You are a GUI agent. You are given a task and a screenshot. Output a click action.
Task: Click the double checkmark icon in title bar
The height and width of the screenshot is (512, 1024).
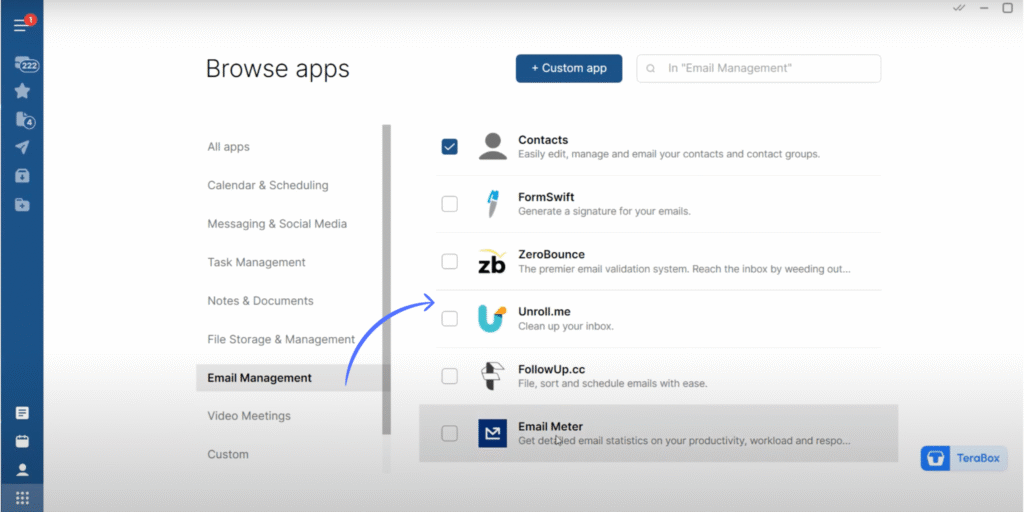click(958, 8)
